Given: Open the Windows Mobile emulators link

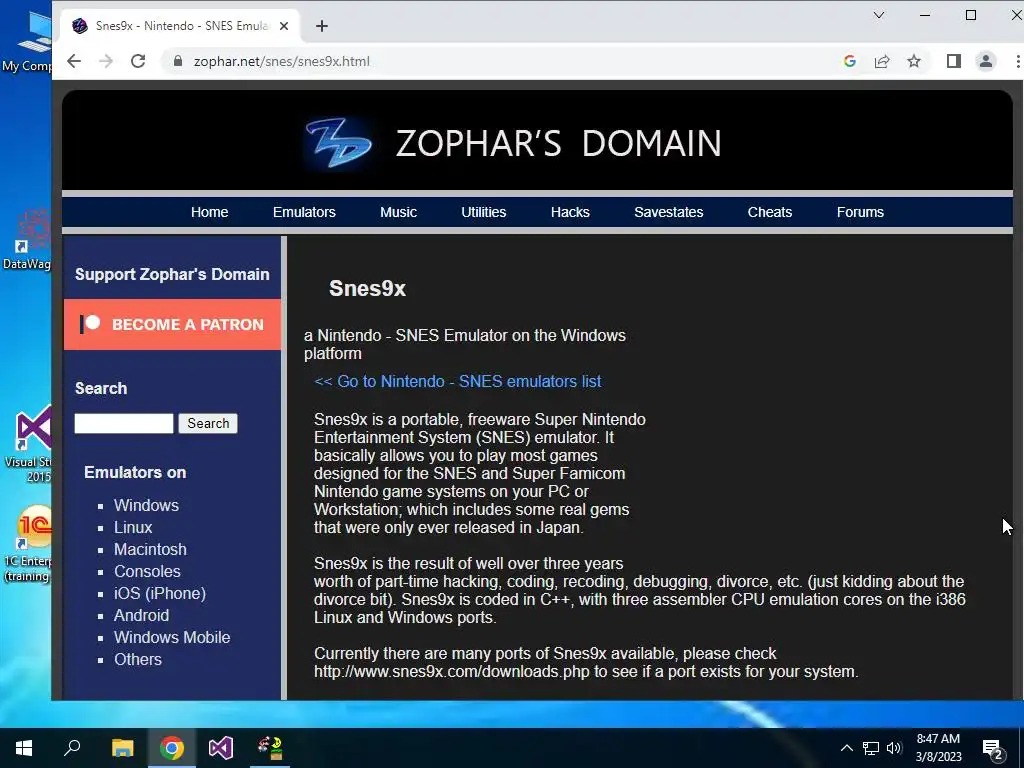Looking at the screenshot, I should click(x=172, y=637).
